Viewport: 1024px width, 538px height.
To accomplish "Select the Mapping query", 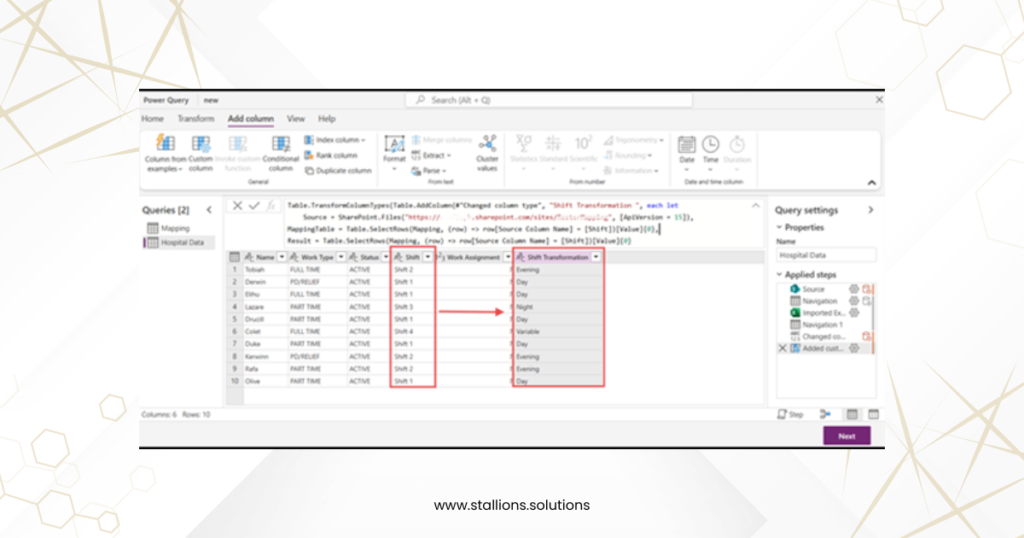I will click(x=175, y=228).
